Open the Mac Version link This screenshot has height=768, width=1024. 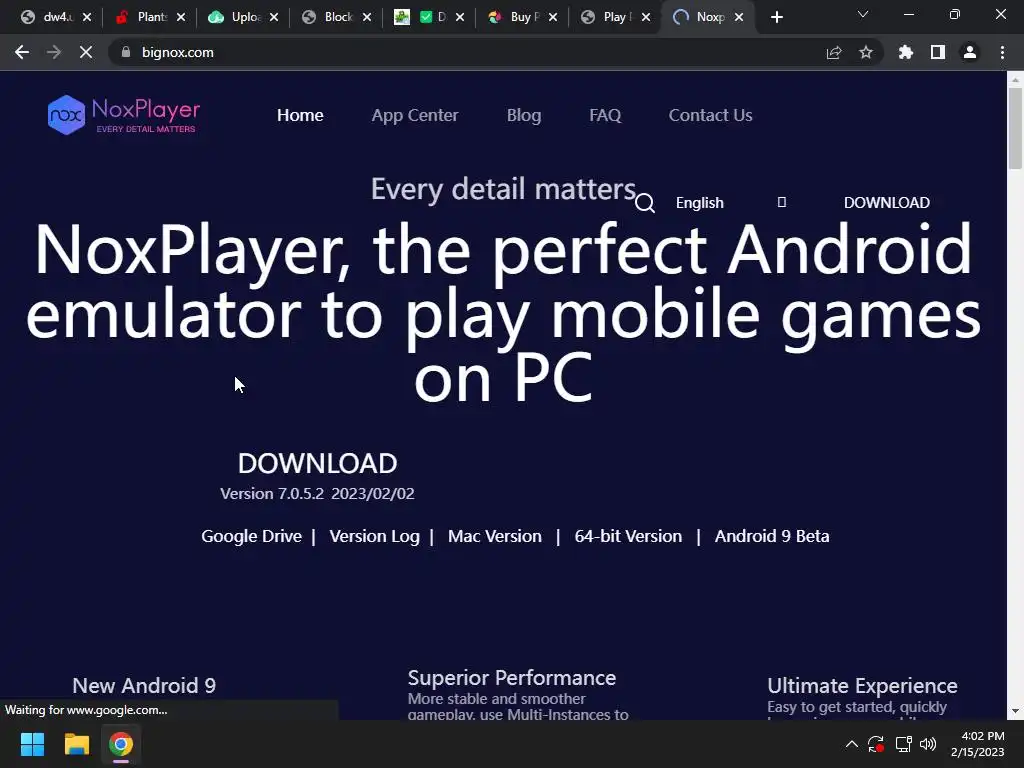pos(494,536)
